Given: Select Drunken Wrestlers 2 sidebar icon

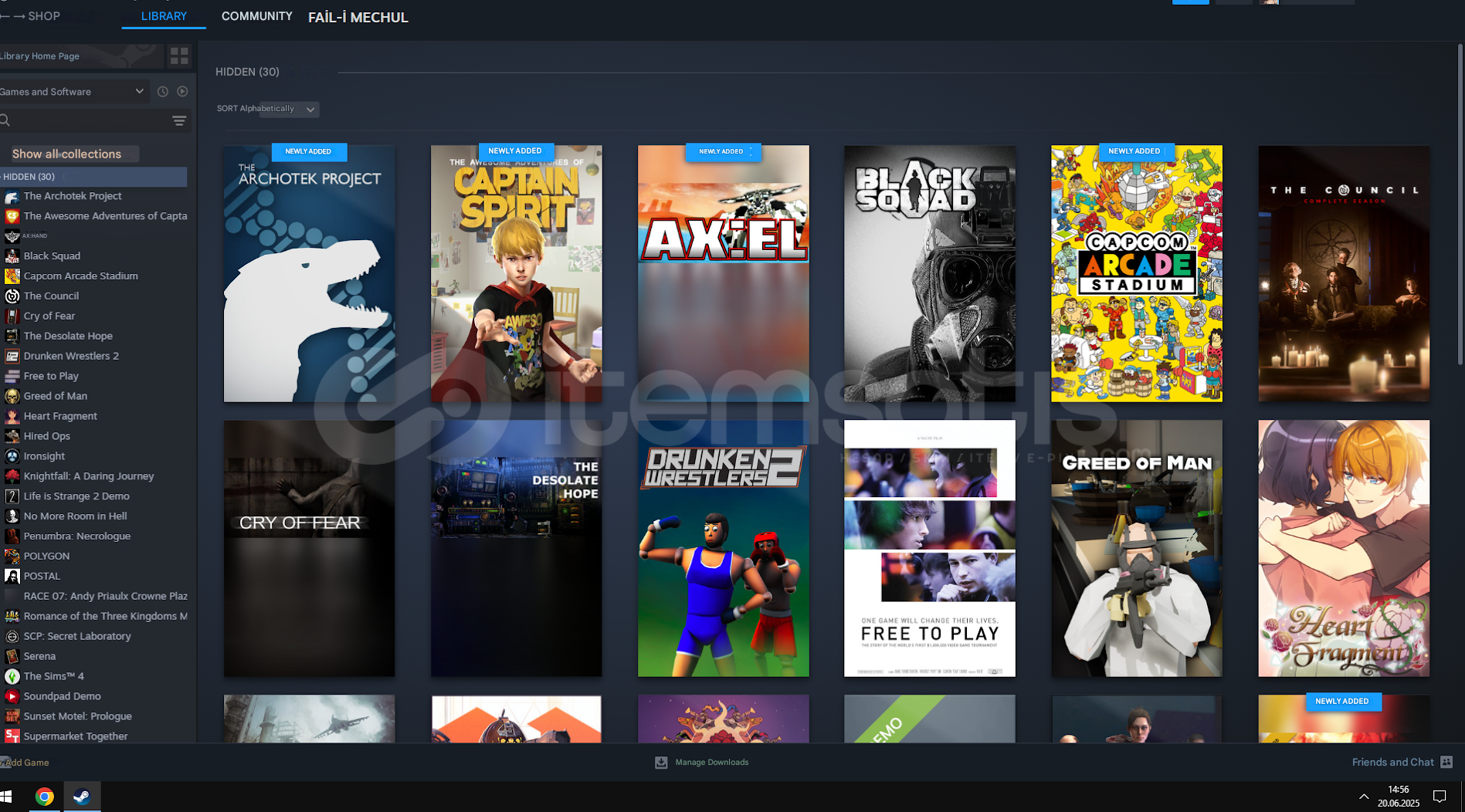Looking at the screenshot, I should (x=12, y=356).
